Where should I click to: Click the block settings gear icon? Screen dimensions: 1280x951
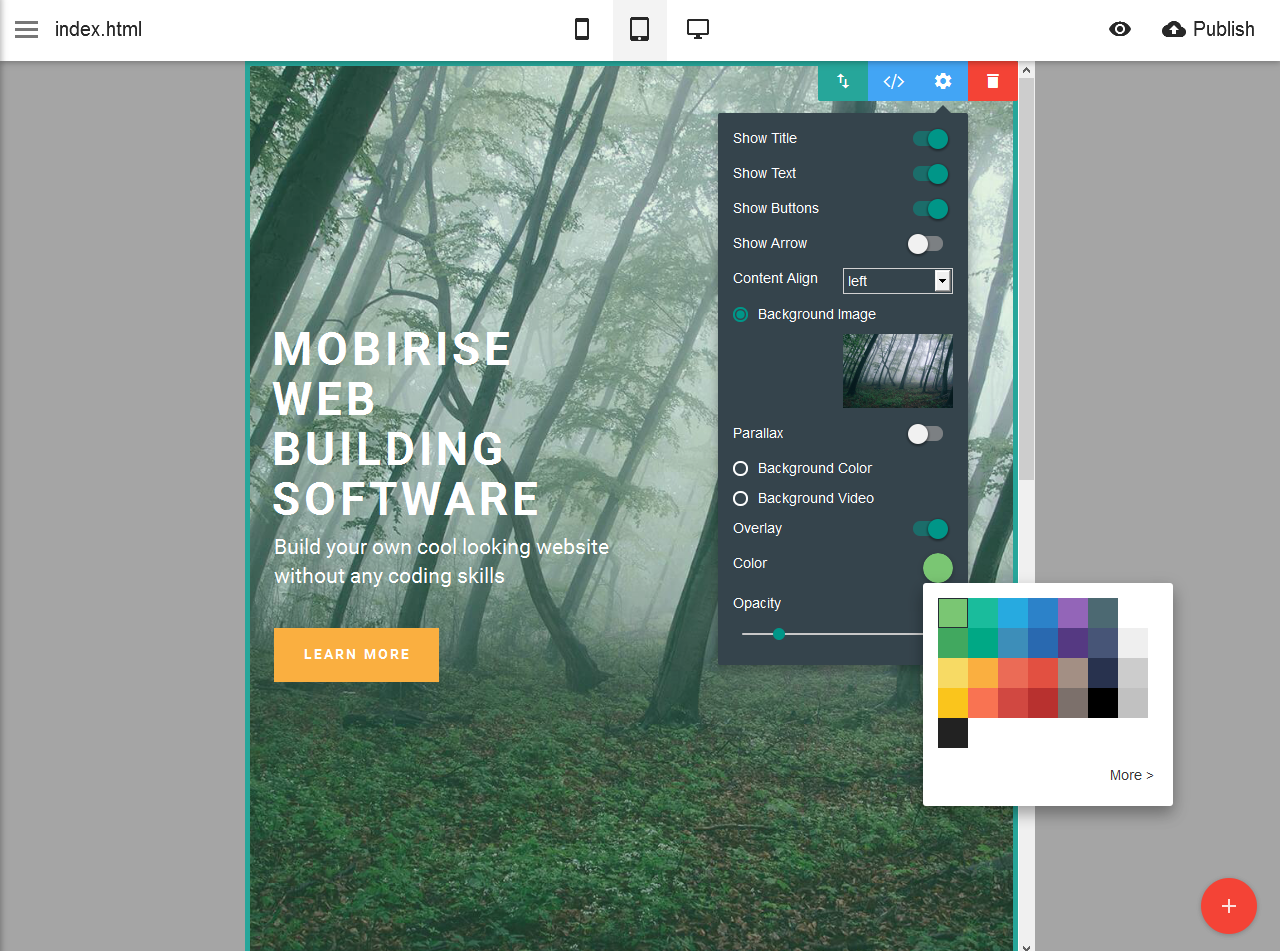coord(943,81)
